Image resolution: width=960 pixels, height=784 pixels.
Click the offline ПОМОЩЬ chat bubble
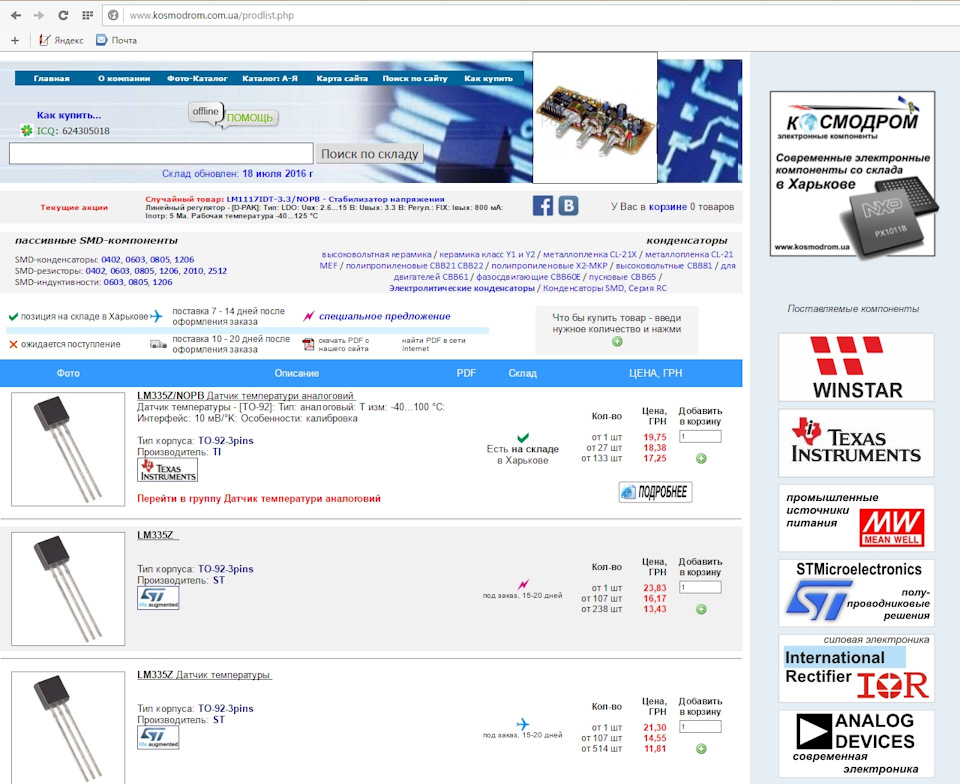pos(233,116)
